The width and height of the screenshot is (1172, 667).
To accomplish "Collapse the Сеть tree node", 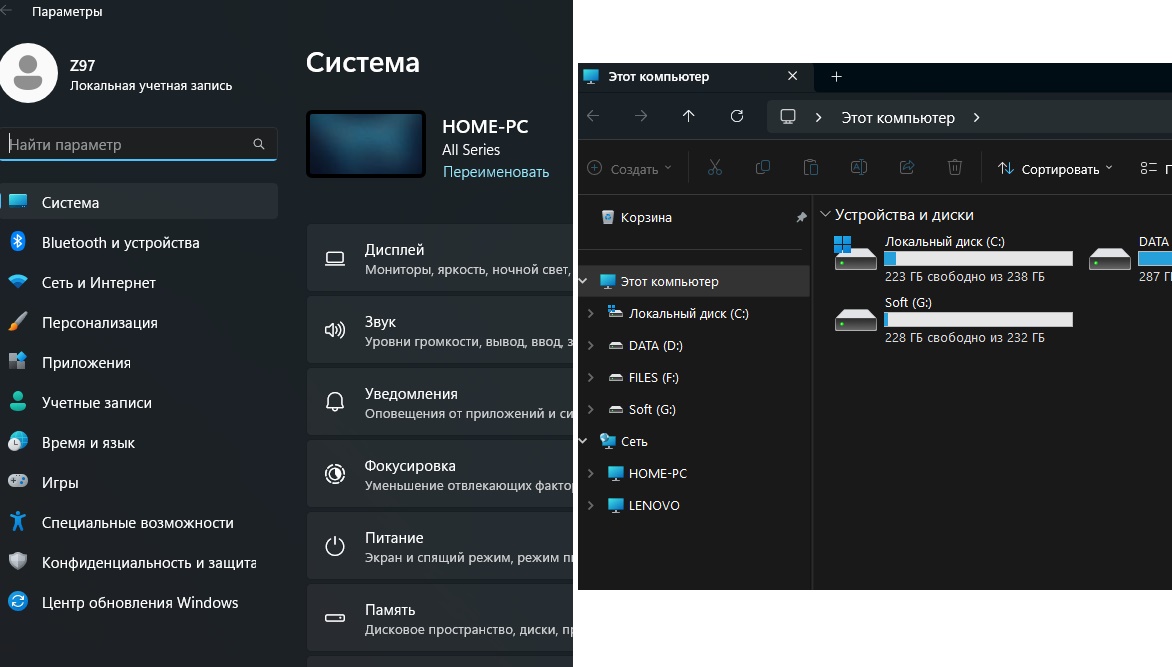I will coord(584,441).
